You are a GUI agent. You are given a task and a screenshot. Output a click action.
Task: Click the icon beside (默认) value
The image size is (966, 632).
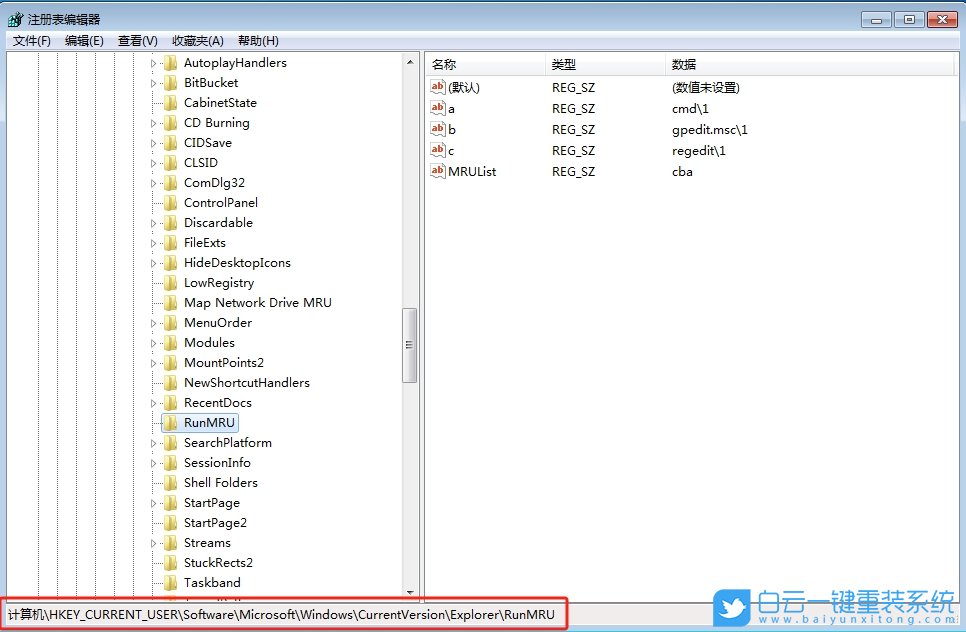point(437,87)
